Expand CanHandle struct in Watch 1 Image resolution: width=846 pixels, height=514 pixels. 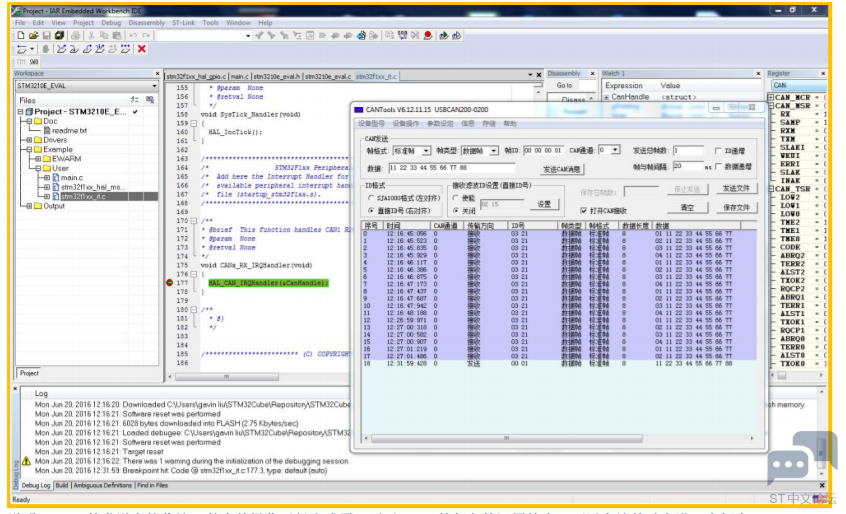[x=607, y=98]
